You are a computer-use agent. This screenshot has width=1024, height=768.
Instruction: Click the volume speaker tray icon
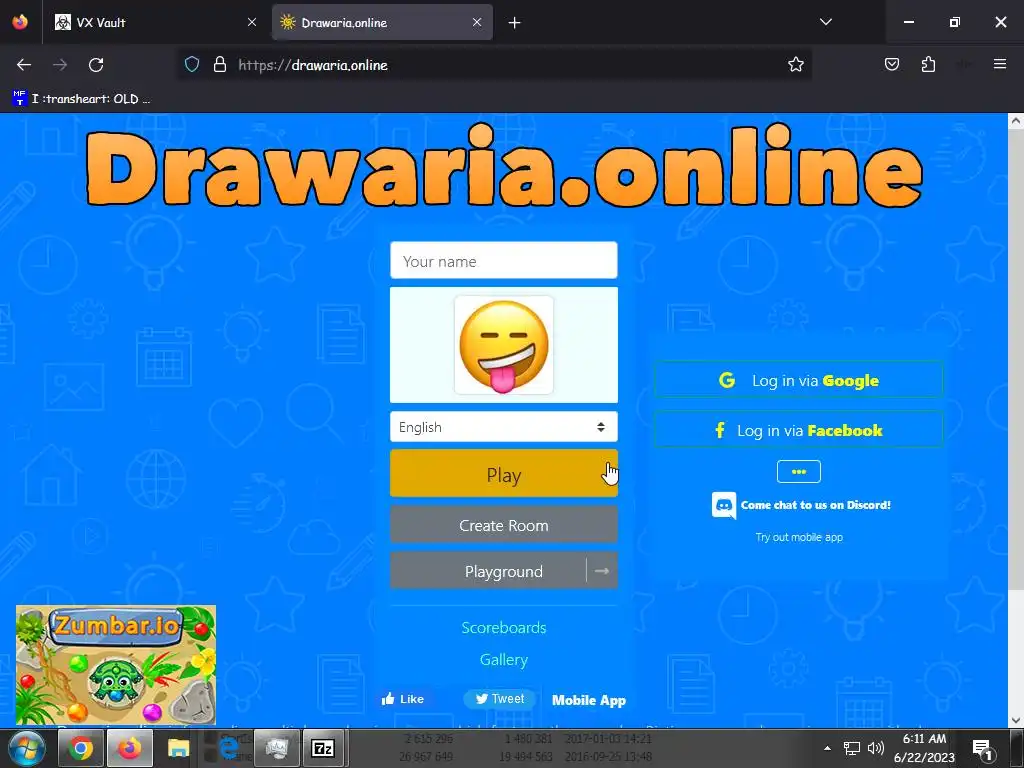(x=876, y=748)
